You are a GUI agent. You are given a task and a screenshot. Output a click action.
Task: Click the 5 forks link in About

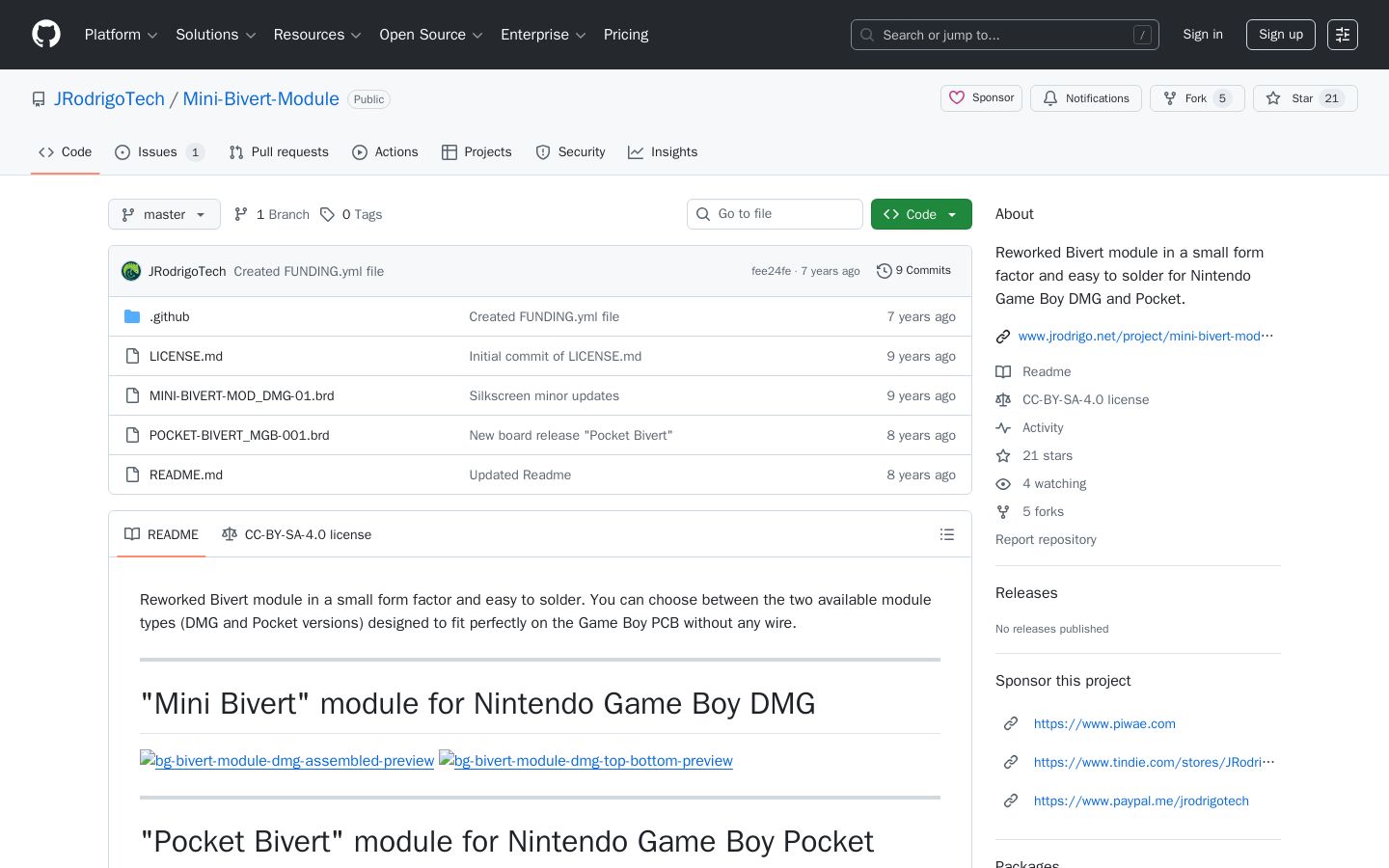point(1029,511)
